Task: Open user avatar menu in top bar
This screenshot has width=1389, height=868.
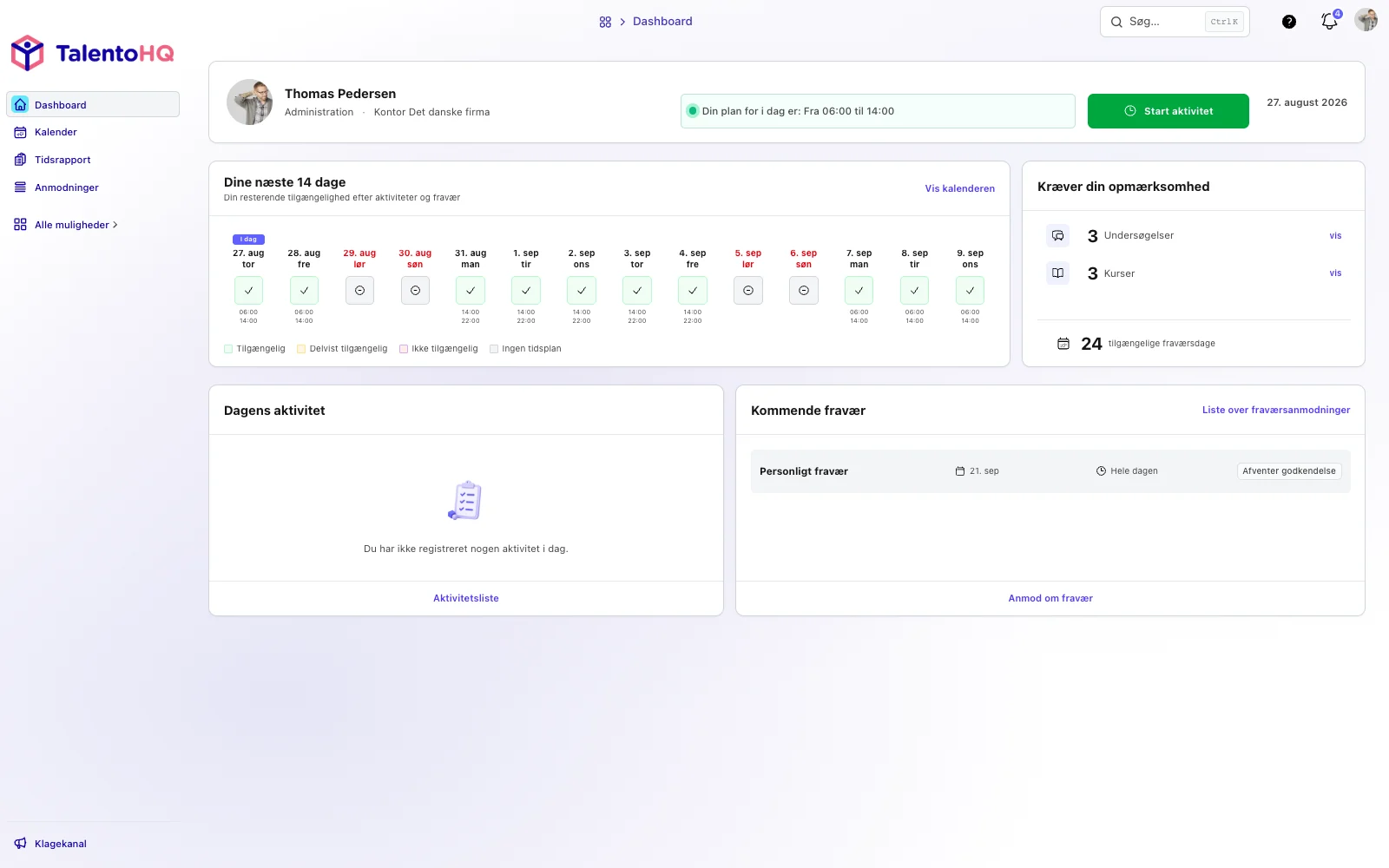Action: [x=1366, y=20]
